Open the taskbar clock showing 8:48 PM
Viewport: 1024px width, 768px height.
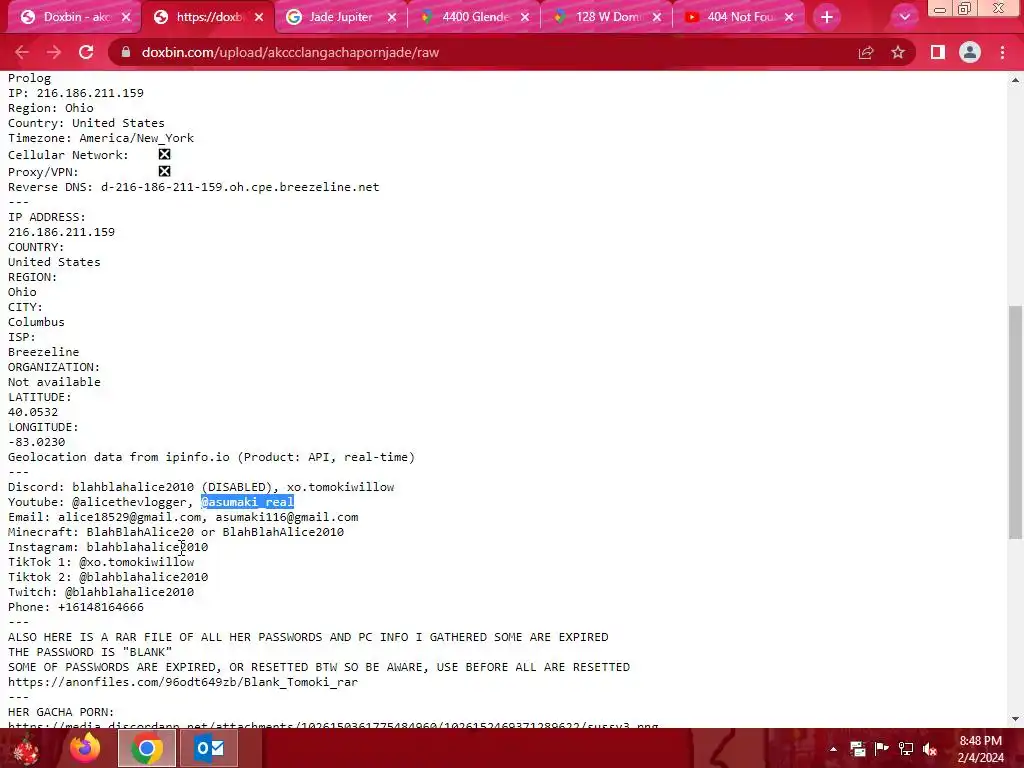pyautogui.click(x=980, y=749)
